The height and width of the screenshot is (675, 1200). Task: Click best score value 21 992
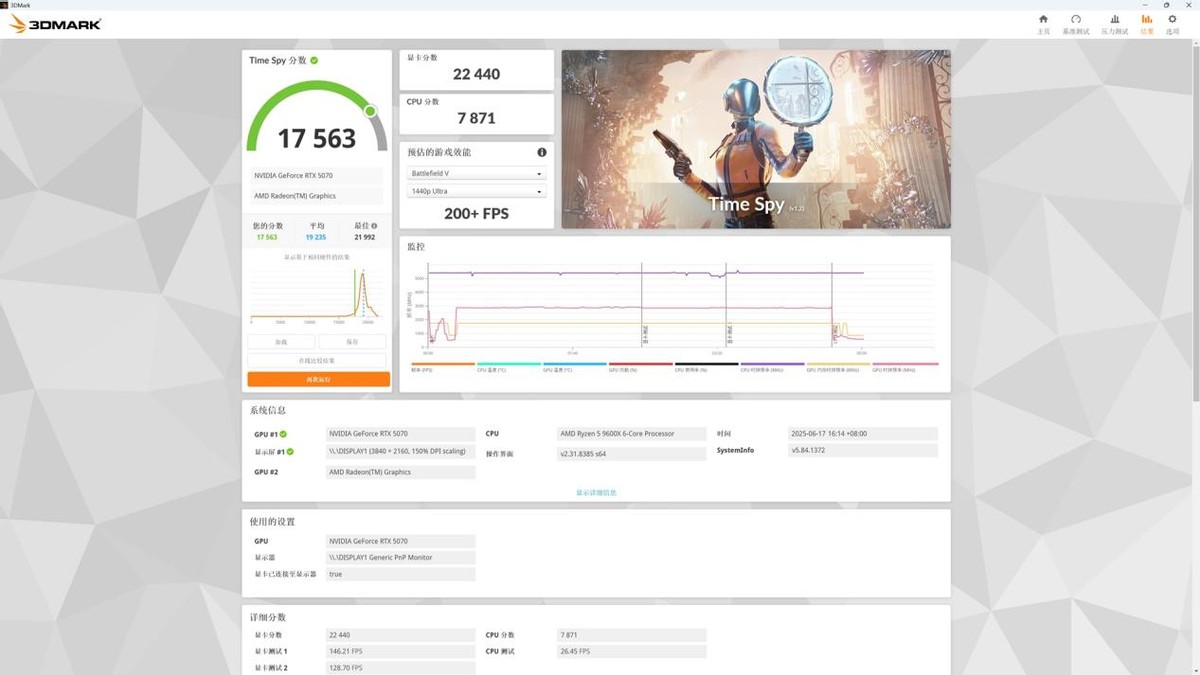[x=364, y=238]
